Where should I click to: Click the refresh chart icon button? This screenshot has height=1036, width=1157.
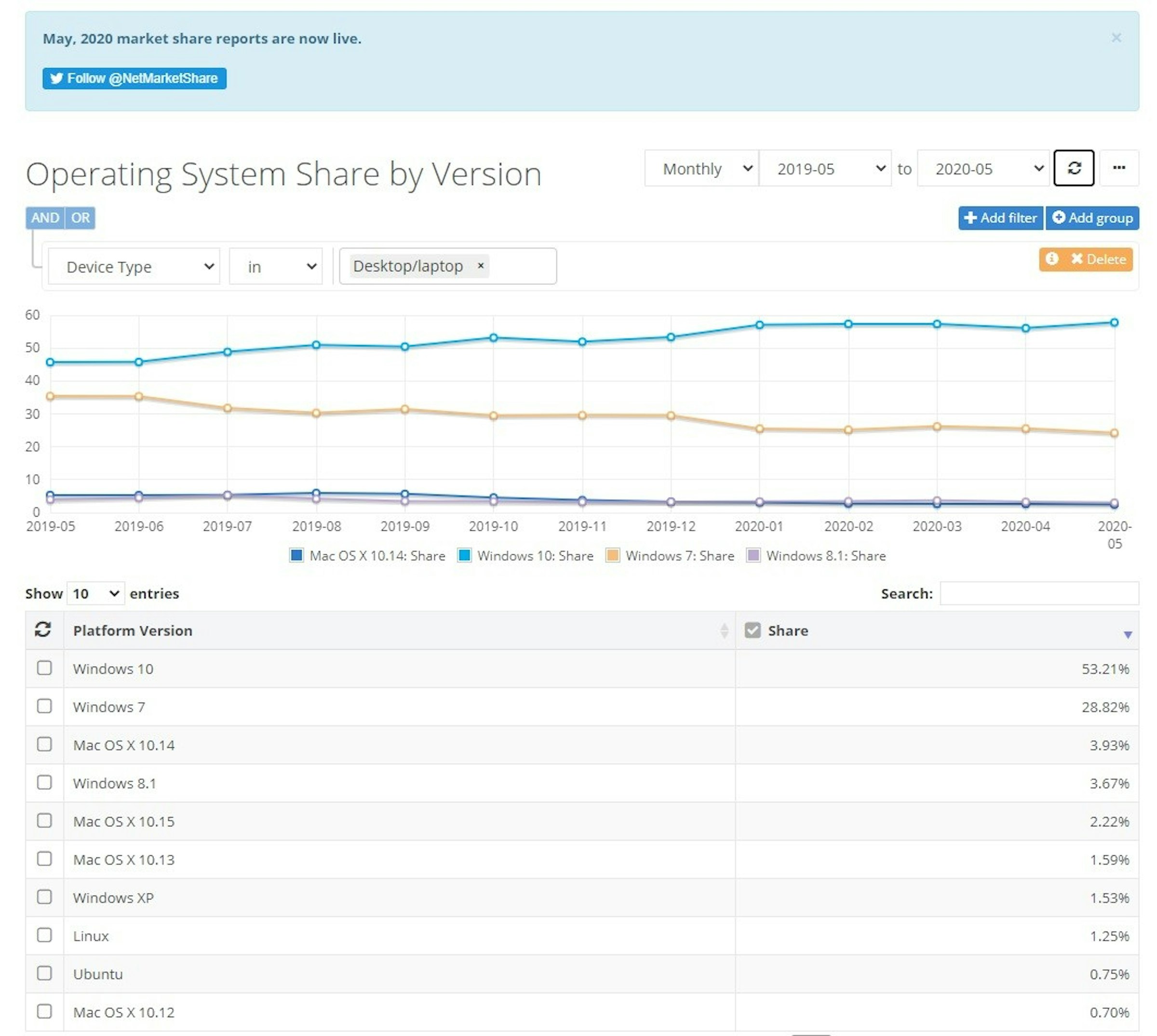(1073, 168)
